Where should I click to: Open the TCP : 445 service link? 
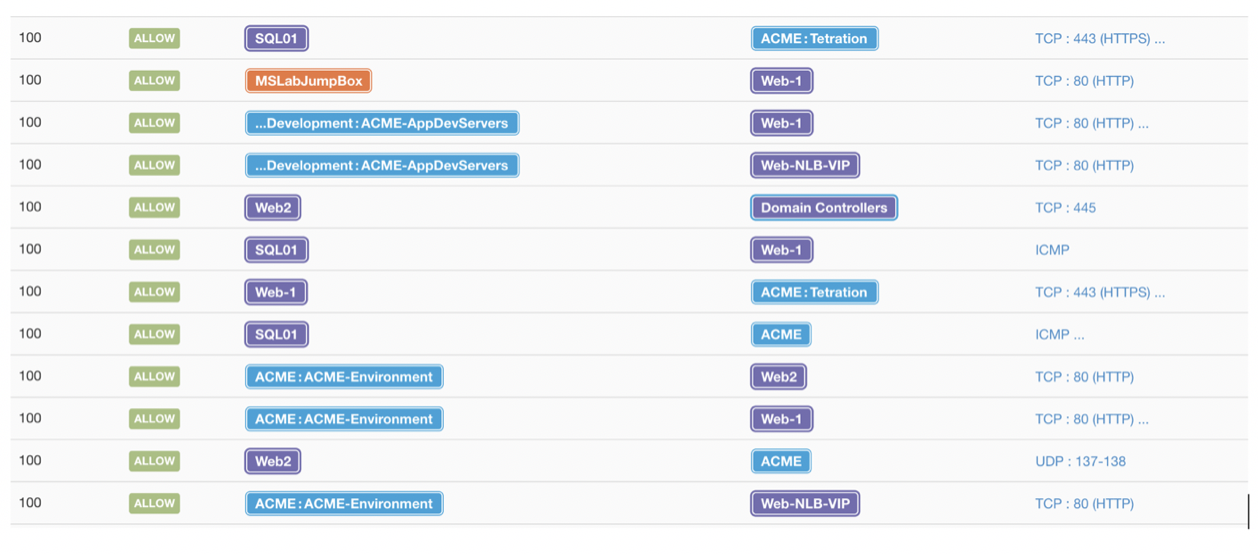coord(1065,208)
